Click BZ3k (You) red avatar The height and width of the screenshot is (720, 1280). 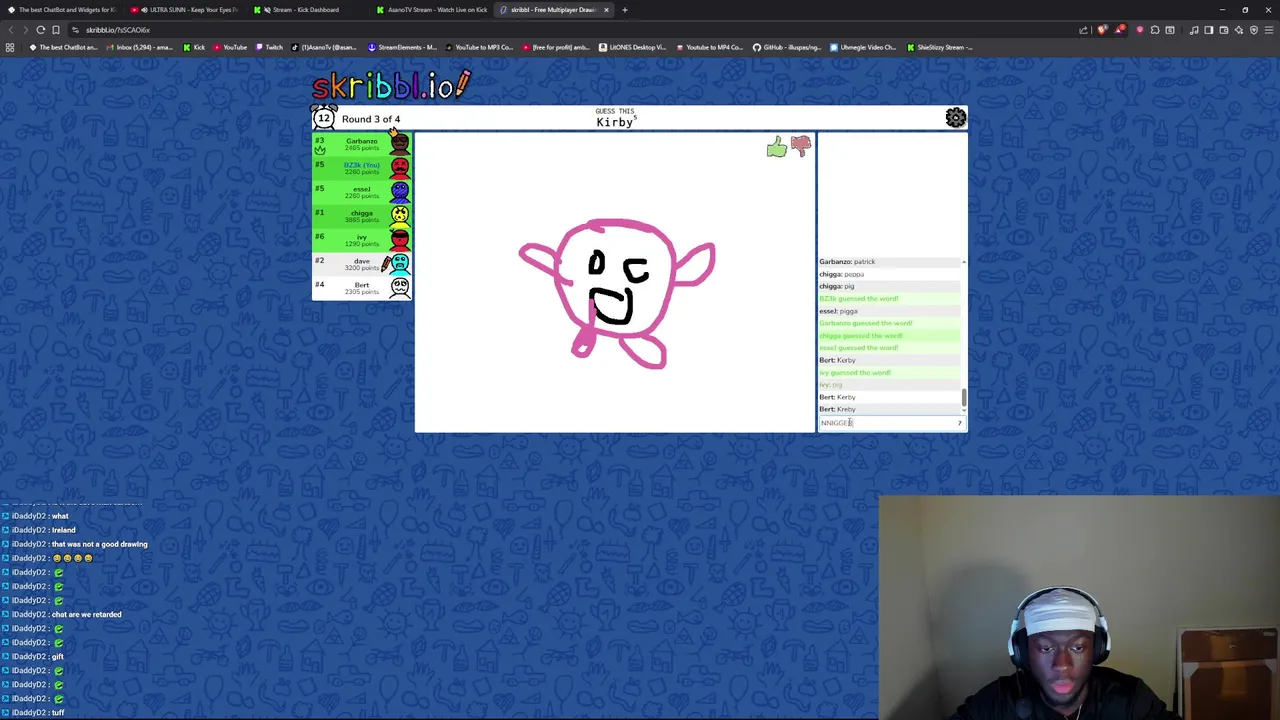(x=399, y=167)
